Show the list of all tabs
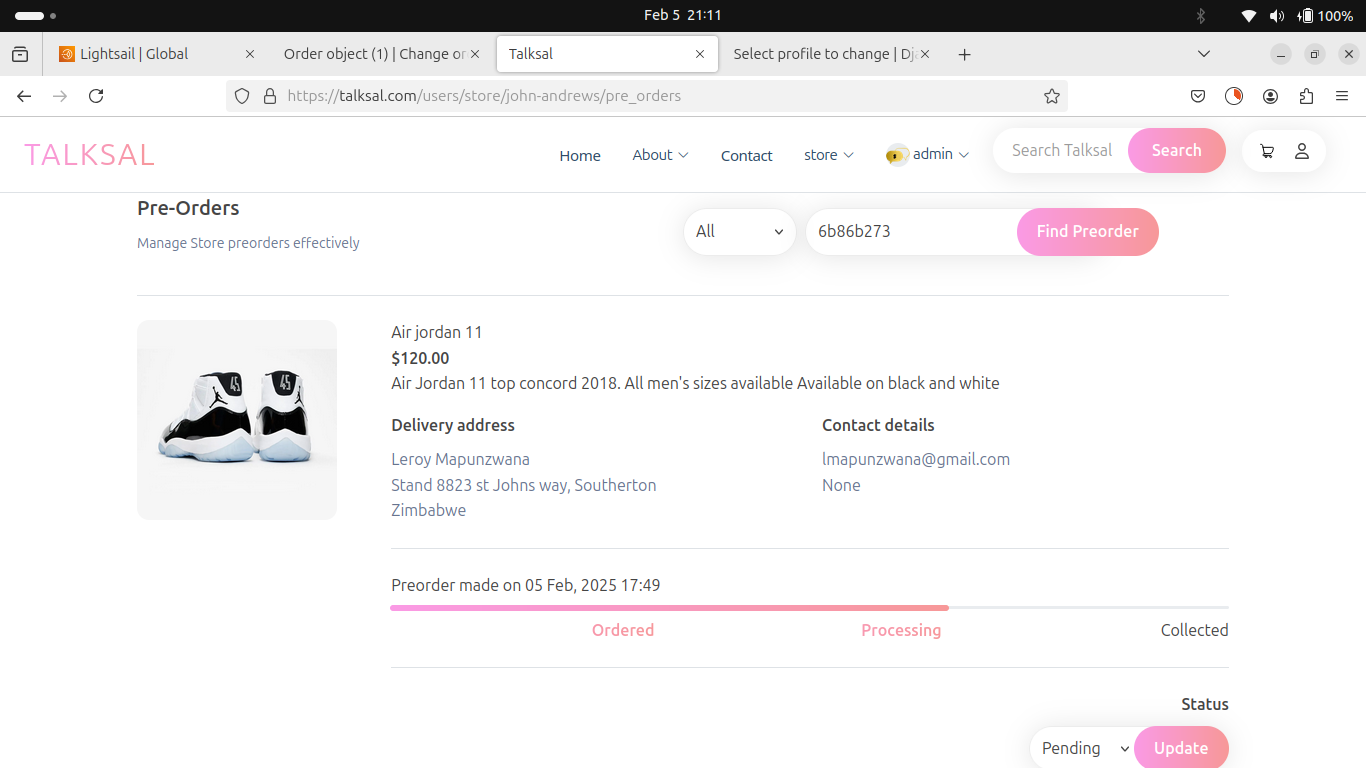Image resolution: width=1366 pixels, height=768 pixels. (x=1204, y=54)
